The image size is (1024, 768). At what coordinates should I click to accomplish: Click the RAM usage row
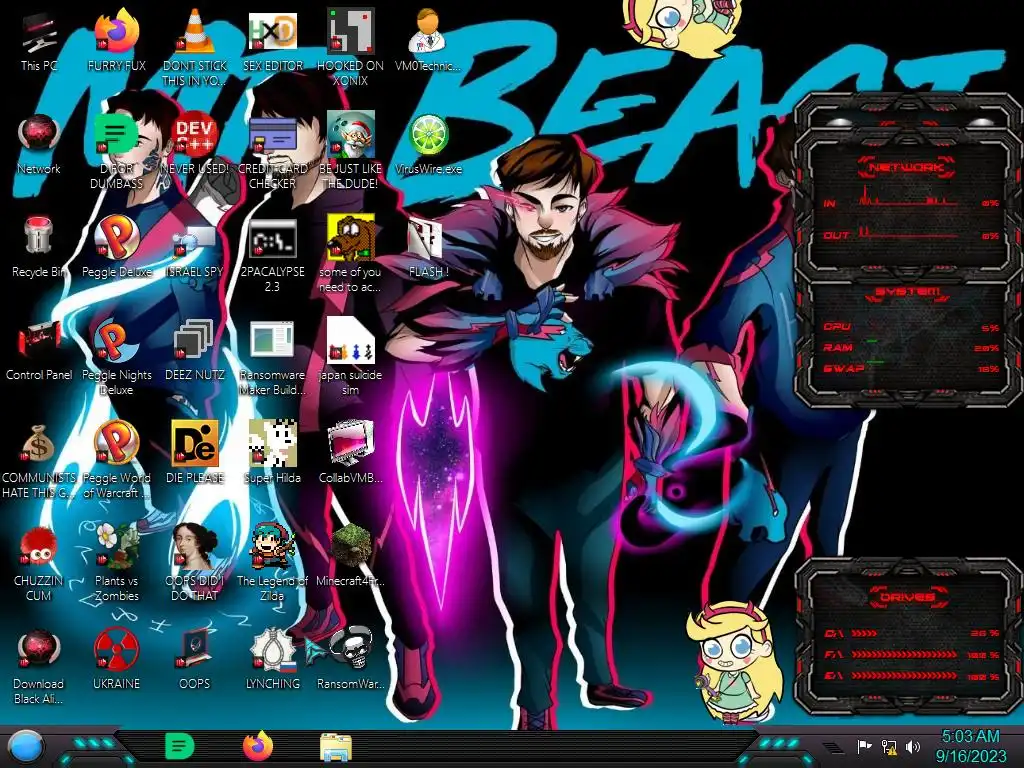pos(912,347)
